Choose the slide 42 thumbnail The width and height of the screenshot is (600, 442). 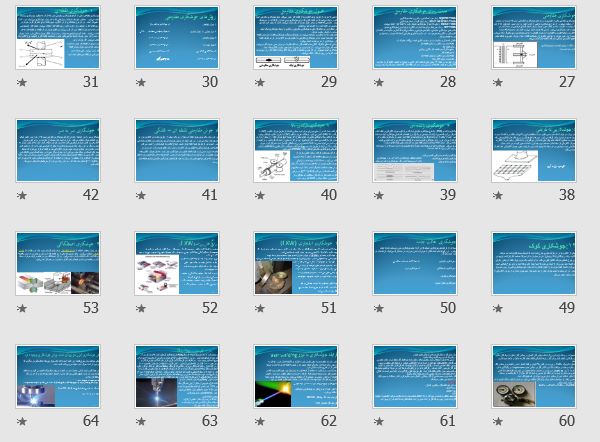point(58,150)
